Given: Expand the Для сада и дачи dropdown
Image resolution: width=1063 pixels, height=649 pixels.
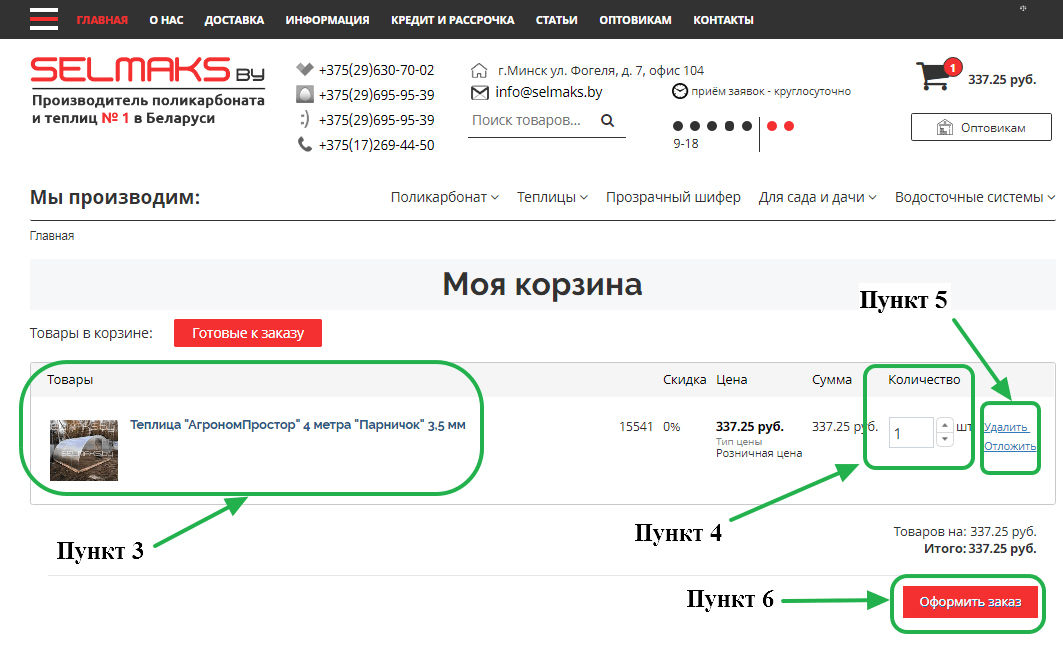Looking at the screenshot, I should tap(817, 198).
